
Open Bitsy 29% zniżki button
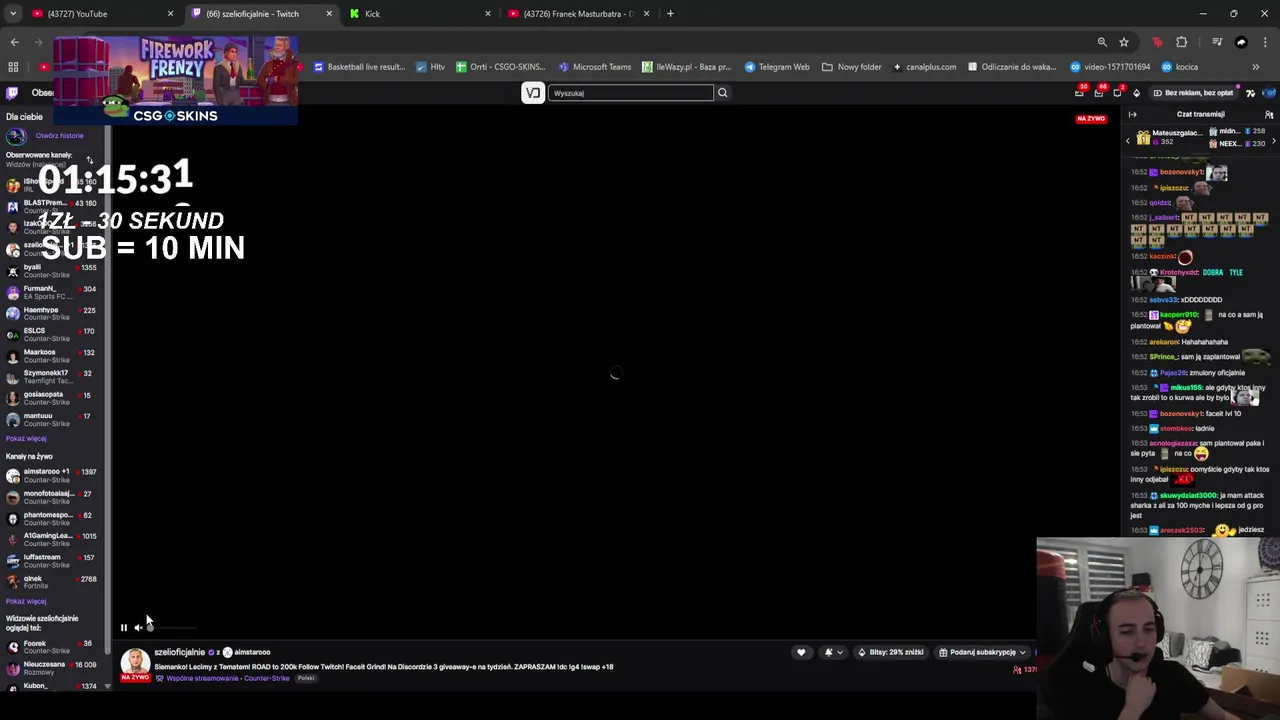[x=890, y=652]
